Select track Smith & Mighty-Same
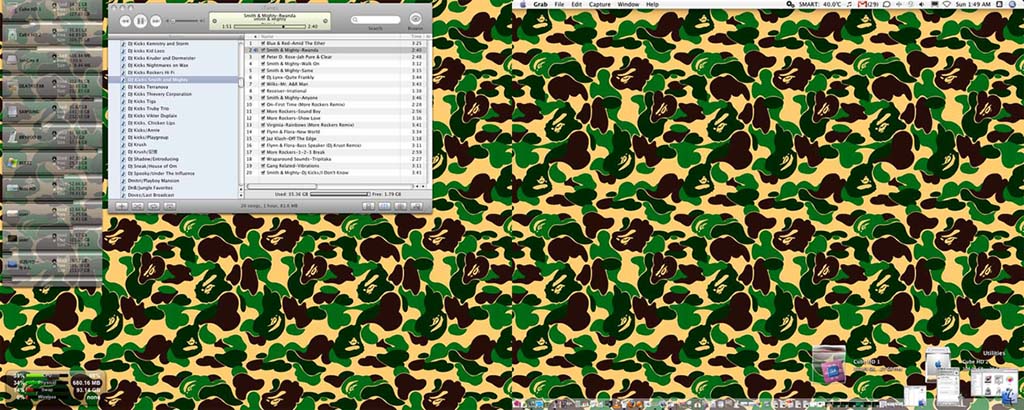The width and height of the screenshot is (1024, 410). coord(335,71)
